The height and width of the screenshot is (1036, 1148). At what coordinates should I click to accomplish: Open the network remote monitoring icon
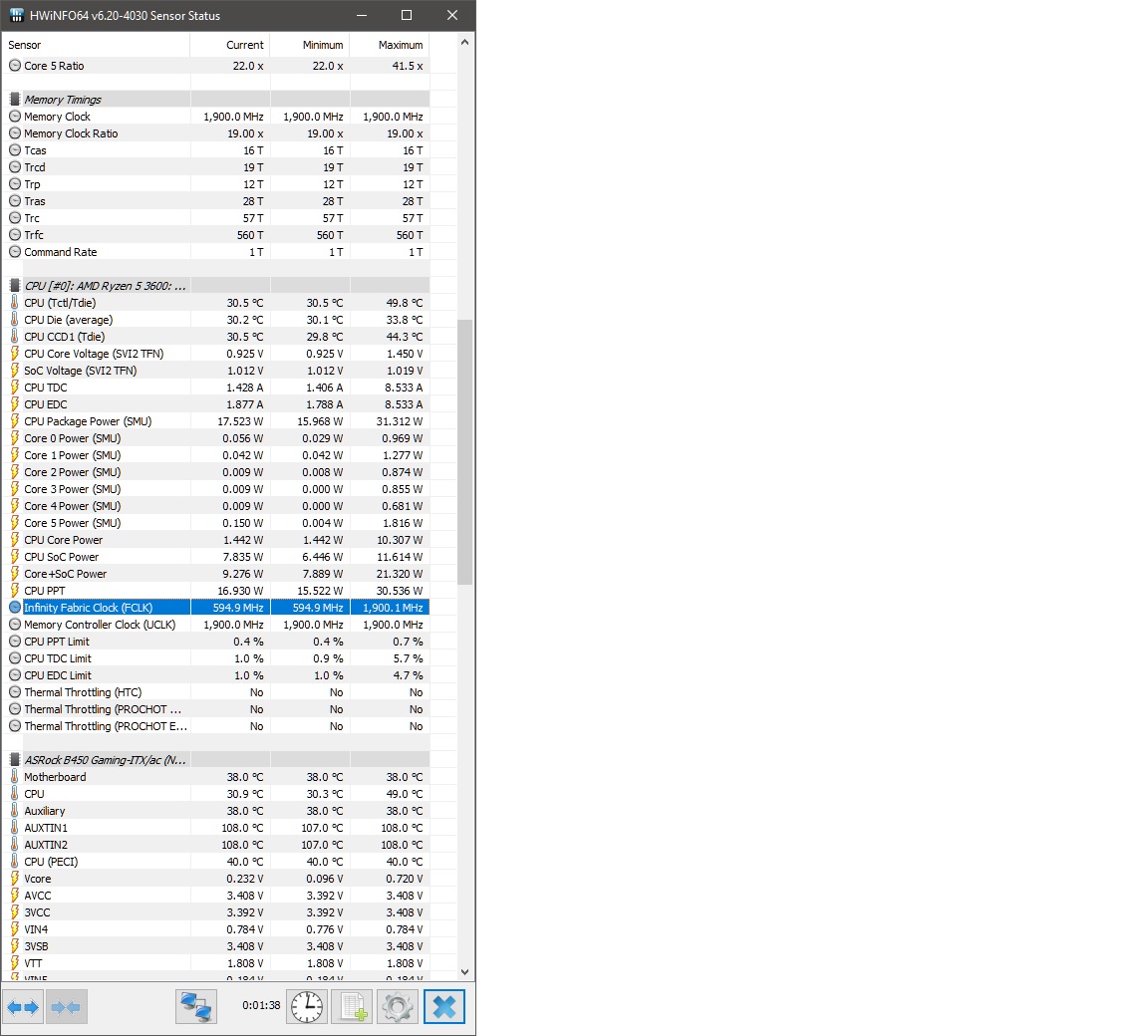tap(196, 1007)
